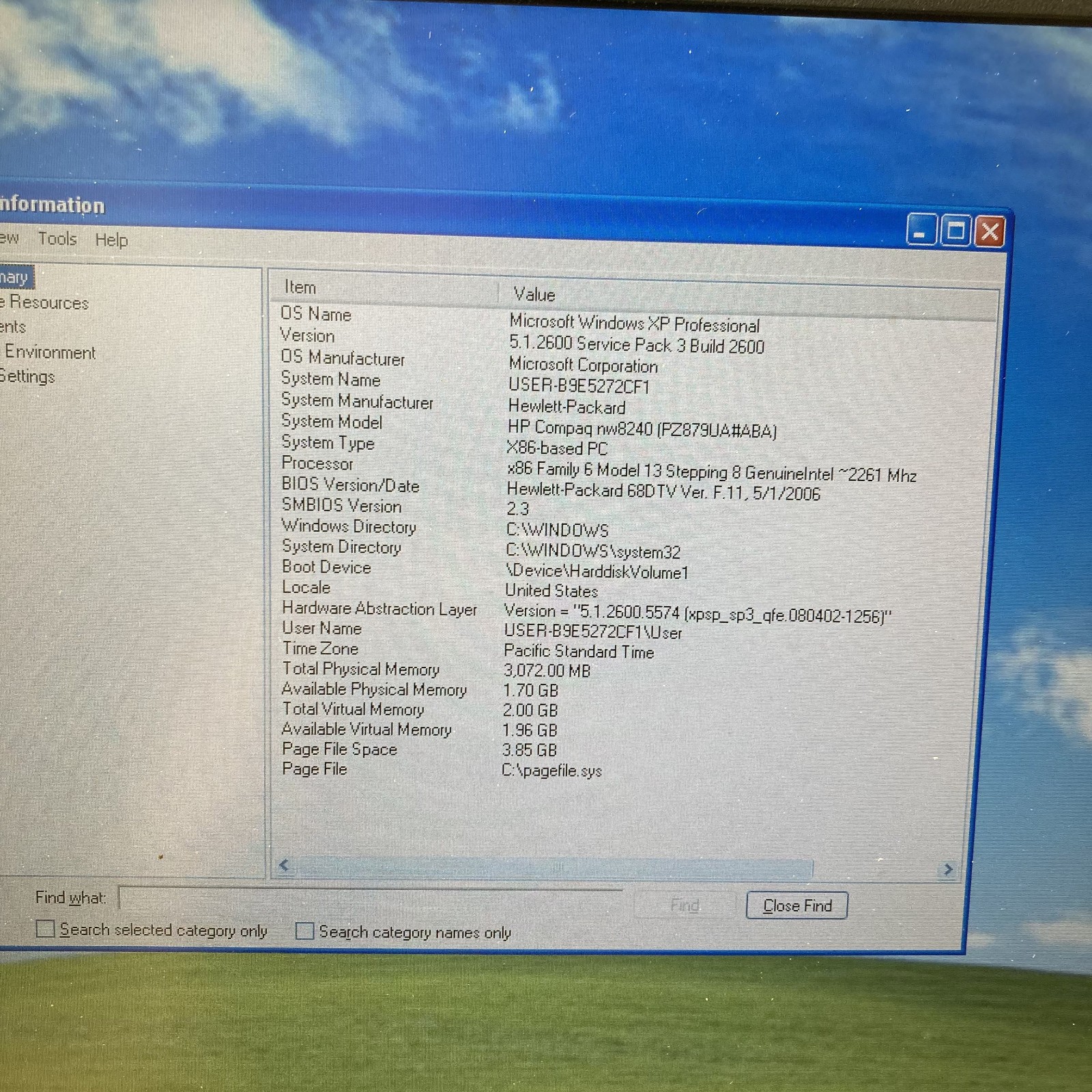Click inside the Find what field

tap(371, 897)
